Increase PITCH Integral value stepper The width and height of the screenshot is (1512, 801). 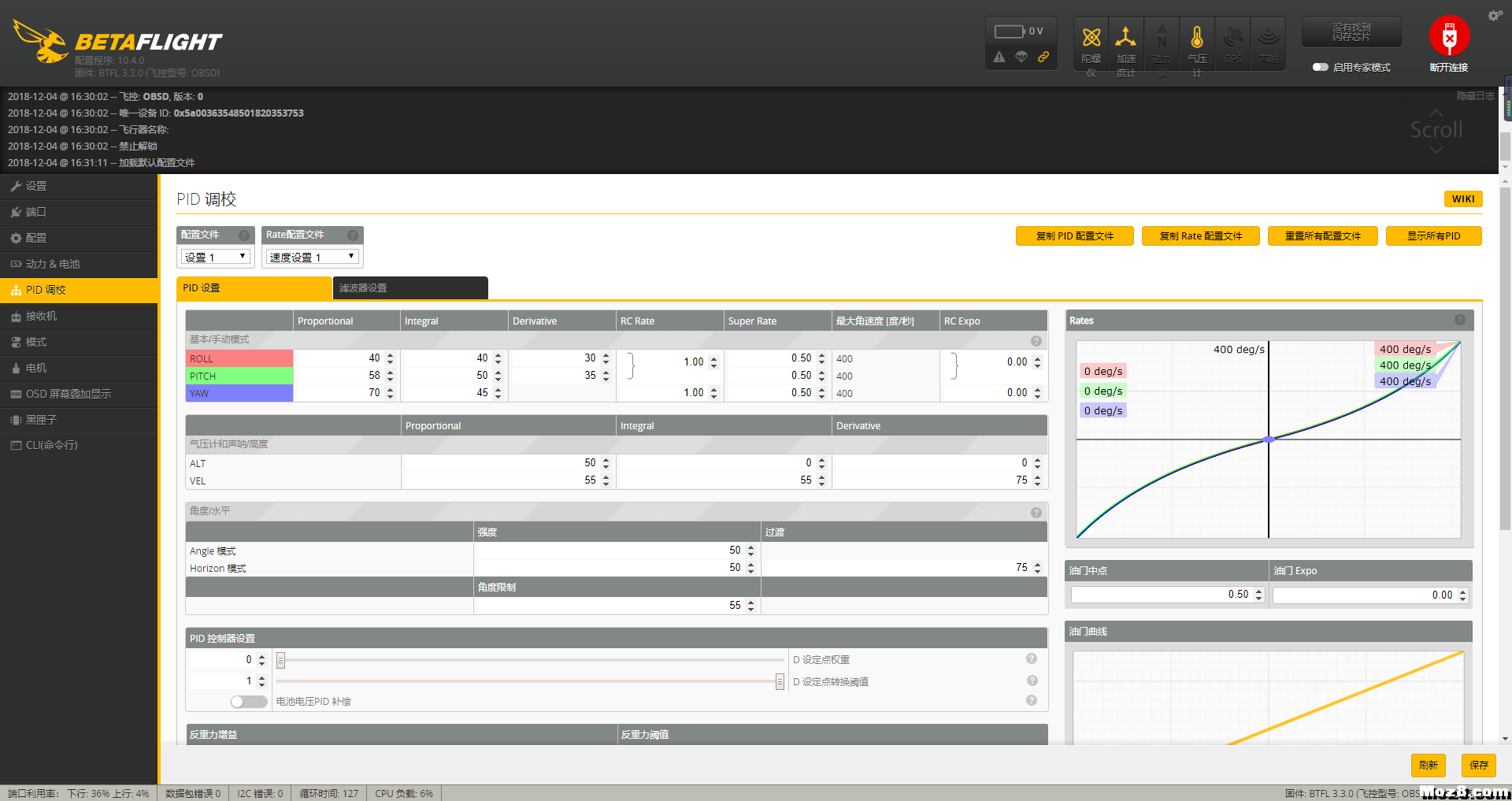click(498, 373)
